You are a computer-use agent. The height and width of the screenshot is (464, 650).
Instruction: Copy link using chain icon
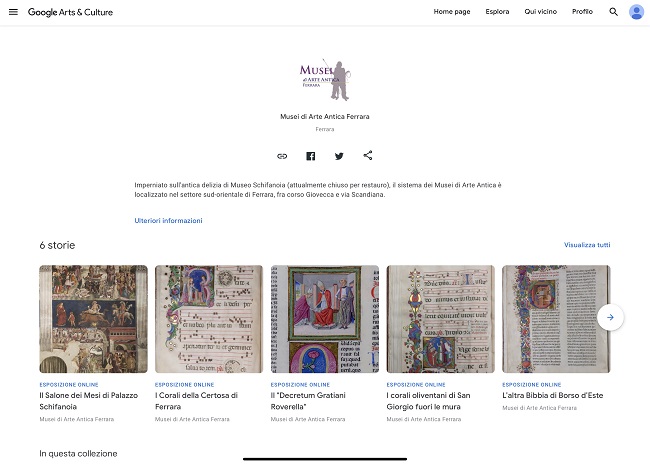[282, 156]
